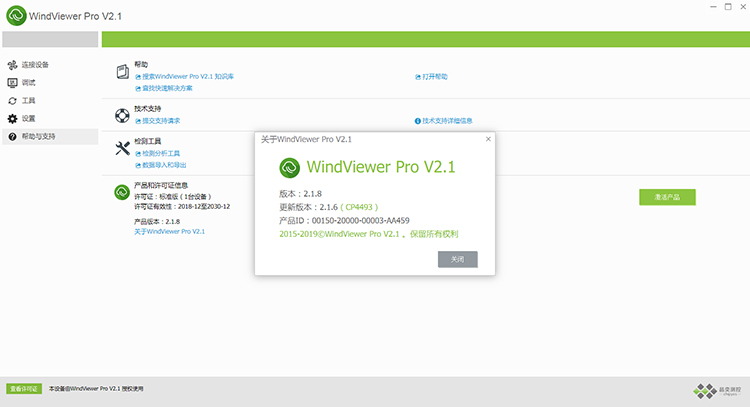The width and height of the screenshot is (750, 407).
Task: Click the 技术支持 lifebuoy icon
Action: (122, 115)
